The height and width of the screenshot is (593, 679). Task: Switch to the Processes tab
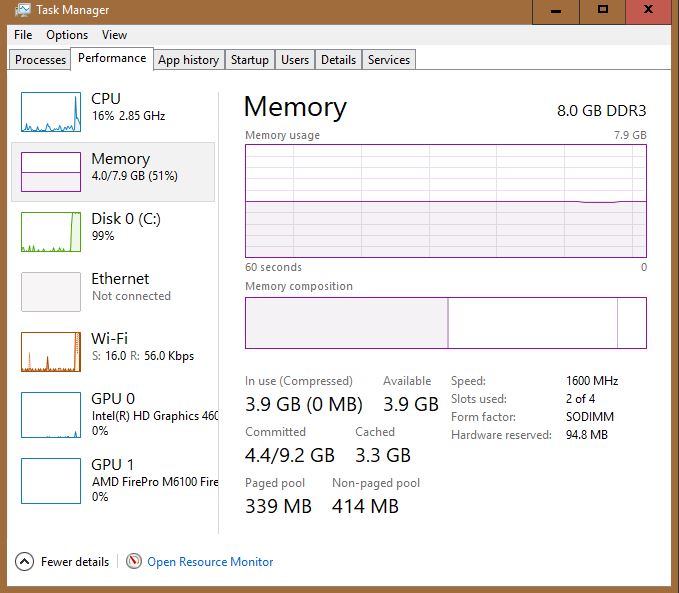pos(40,60)
